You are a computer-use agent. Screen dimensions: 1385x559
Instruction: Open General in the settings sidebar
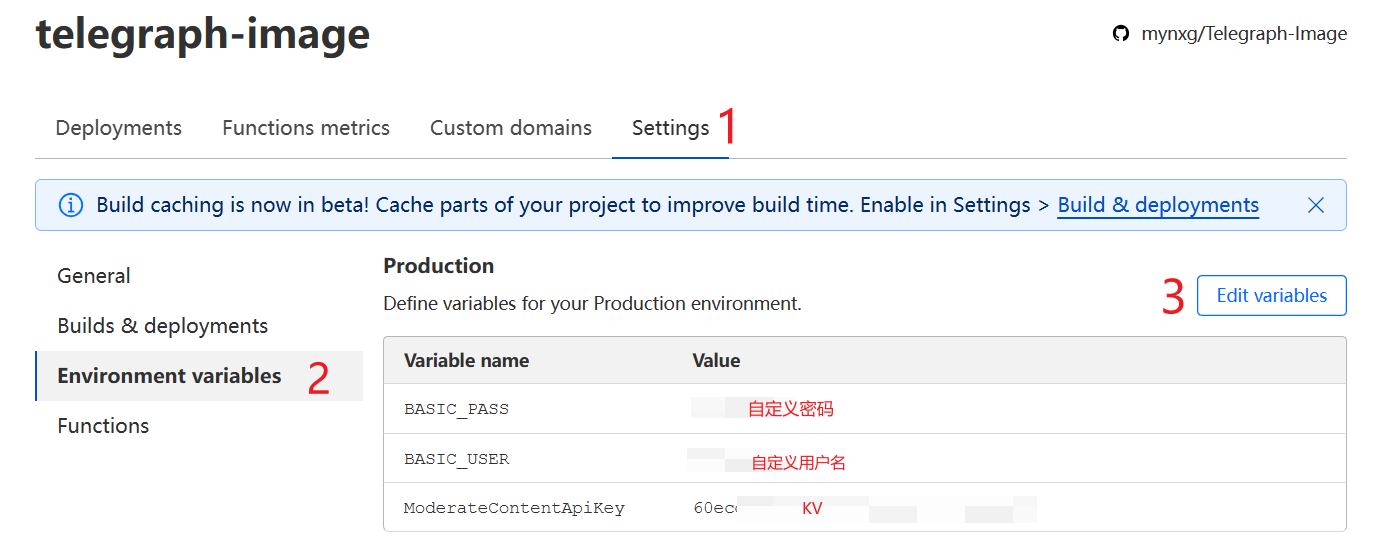point(94,276)
